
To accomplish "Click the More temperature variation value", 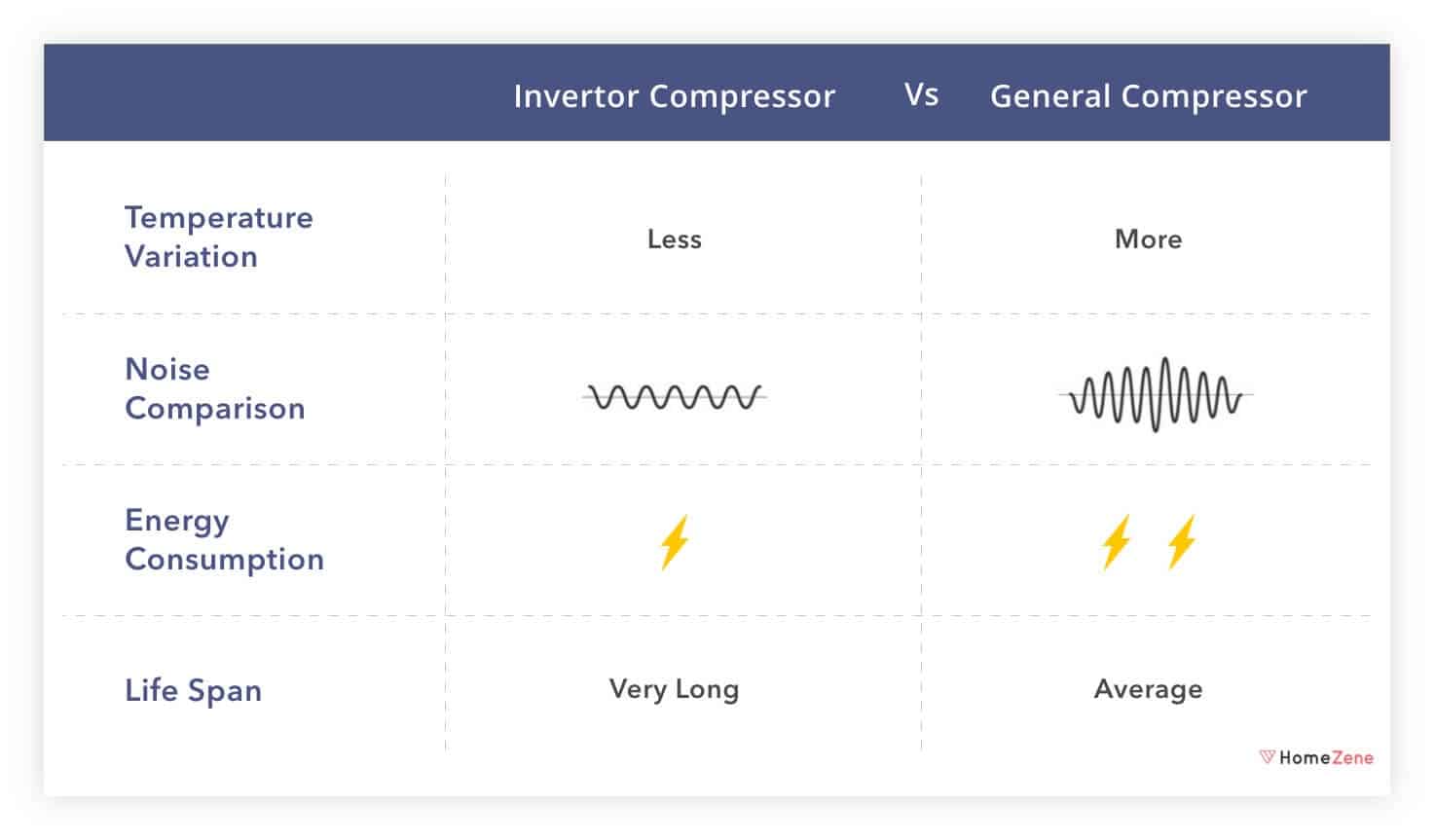I will [1148, 238].
